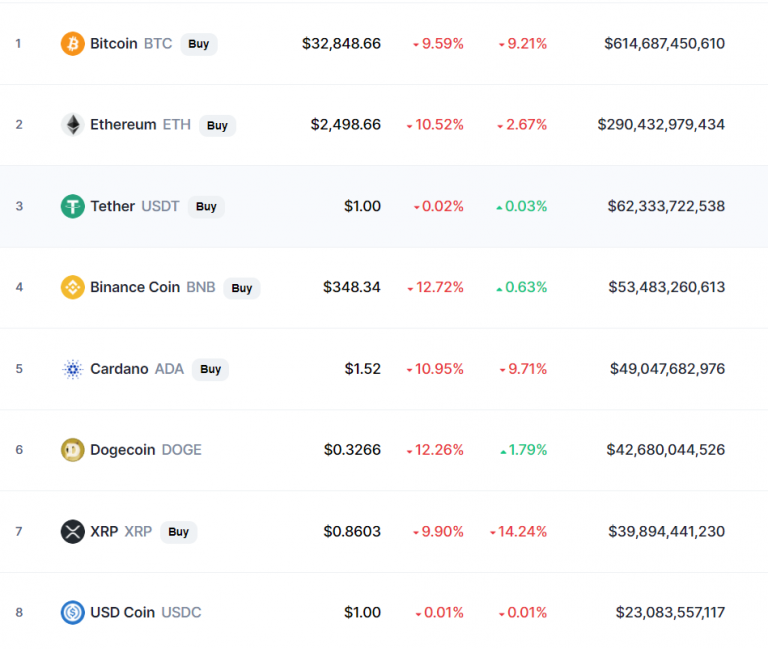768x649 pixels.
Task: Click the Buy button for Cardano ADA
Action: 211,369
